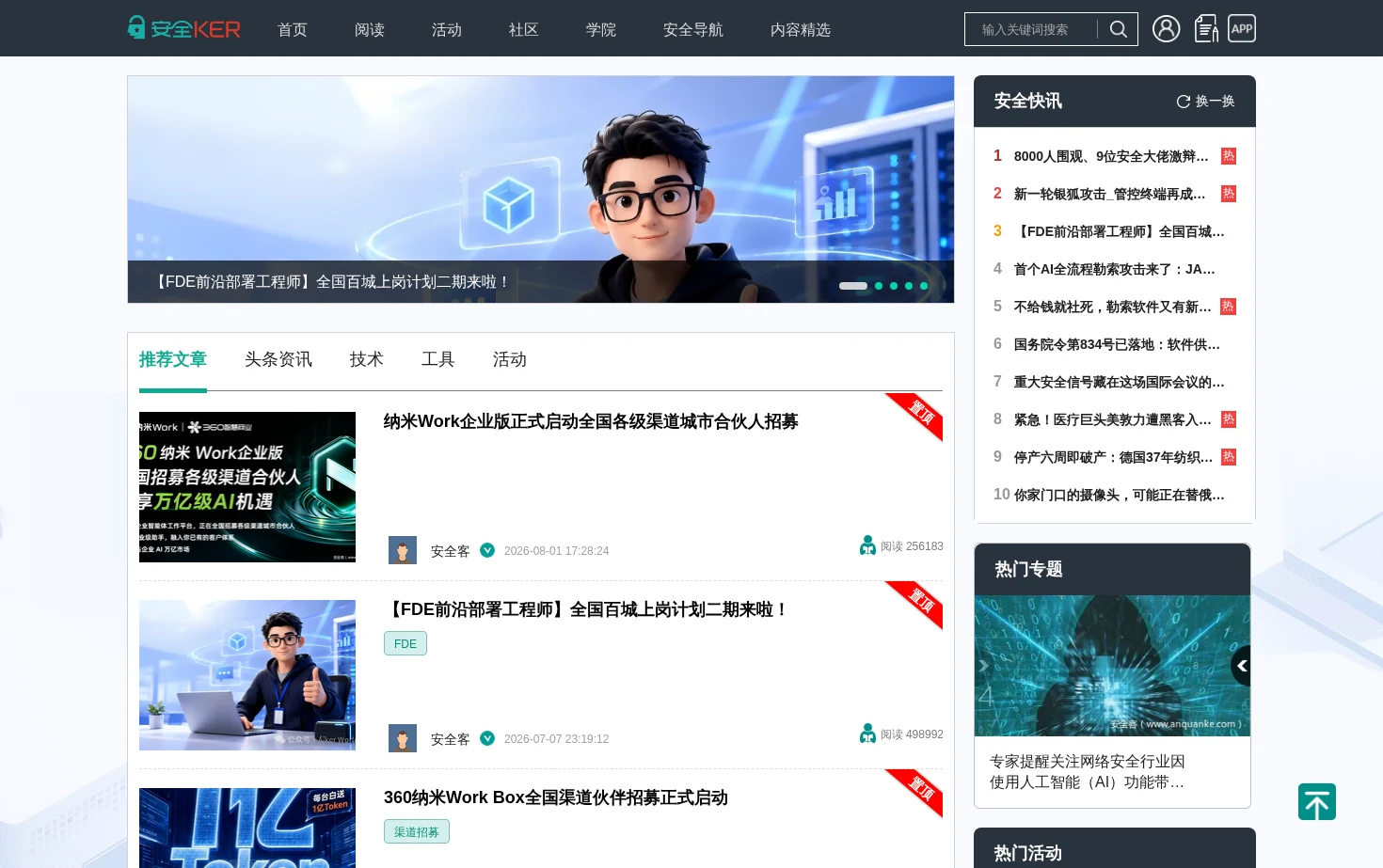Viewport: 1383px width, 868px height.
Task: Open 安全导航 navigation item
Action: coord(693,30)
